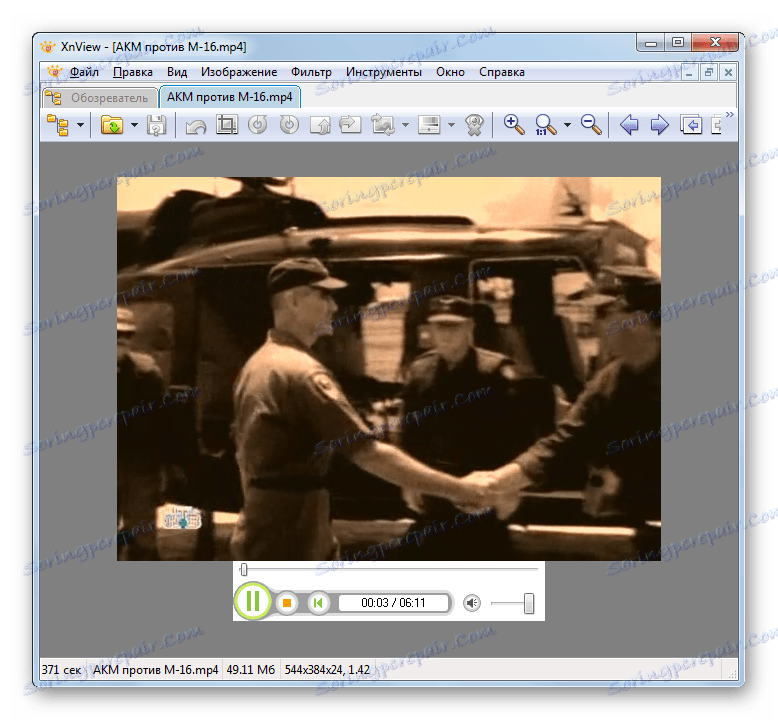Screen dimensions: 778x720
Task: Click the video seek bar handle
Action: tap(244, 570)
